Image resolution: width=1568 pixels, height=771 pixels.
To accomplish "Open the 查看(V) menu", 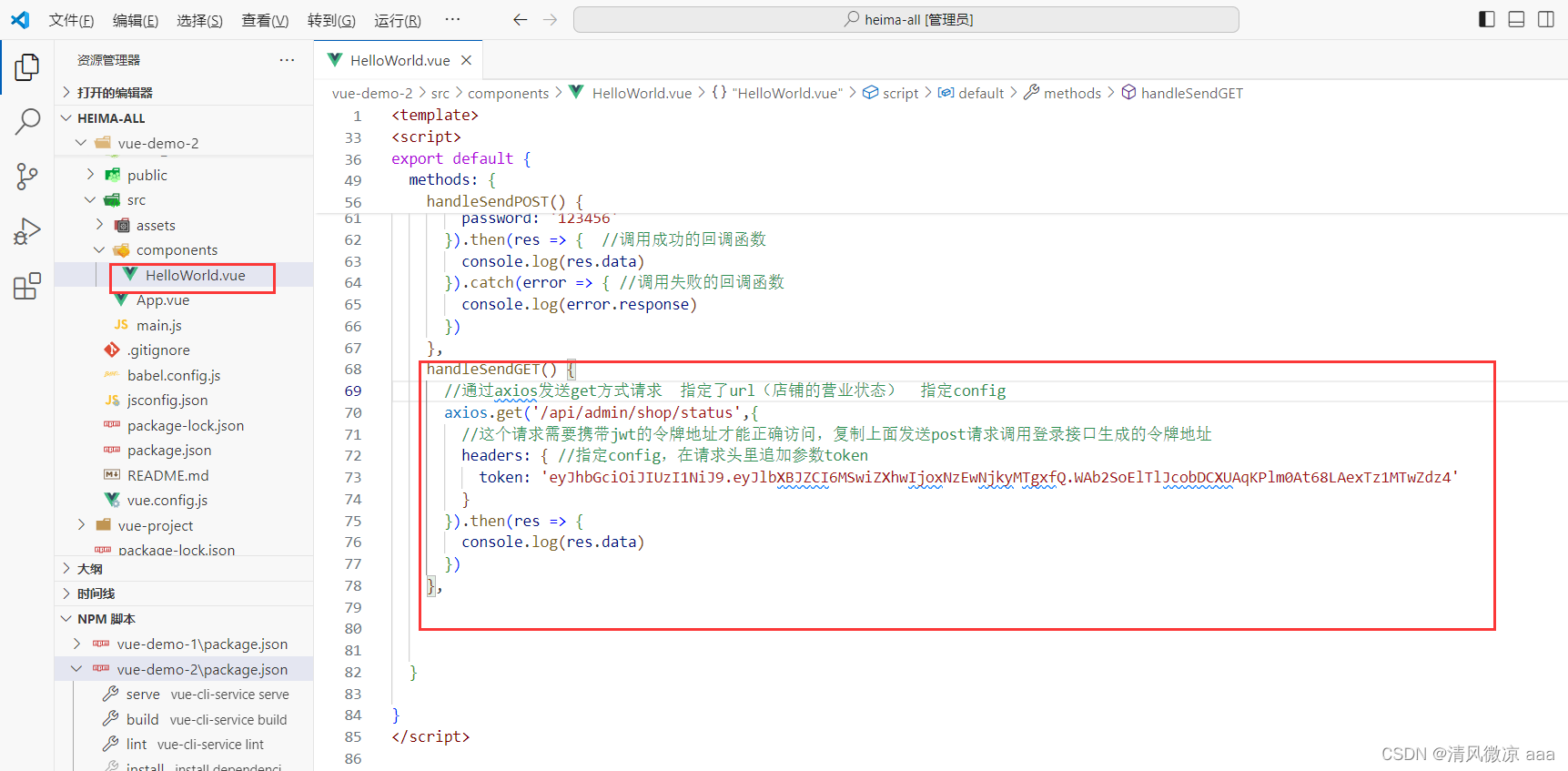I will click(x=265, y=20).
